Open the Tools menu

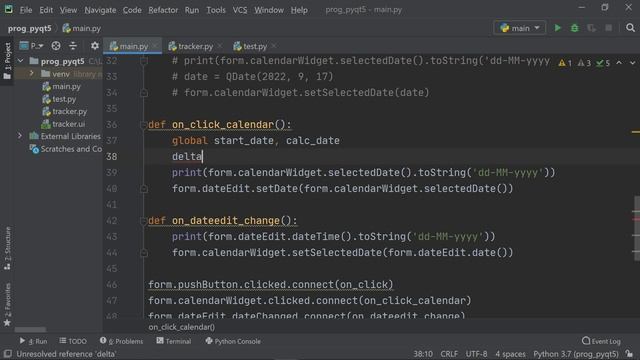click(x=216, y=10)
